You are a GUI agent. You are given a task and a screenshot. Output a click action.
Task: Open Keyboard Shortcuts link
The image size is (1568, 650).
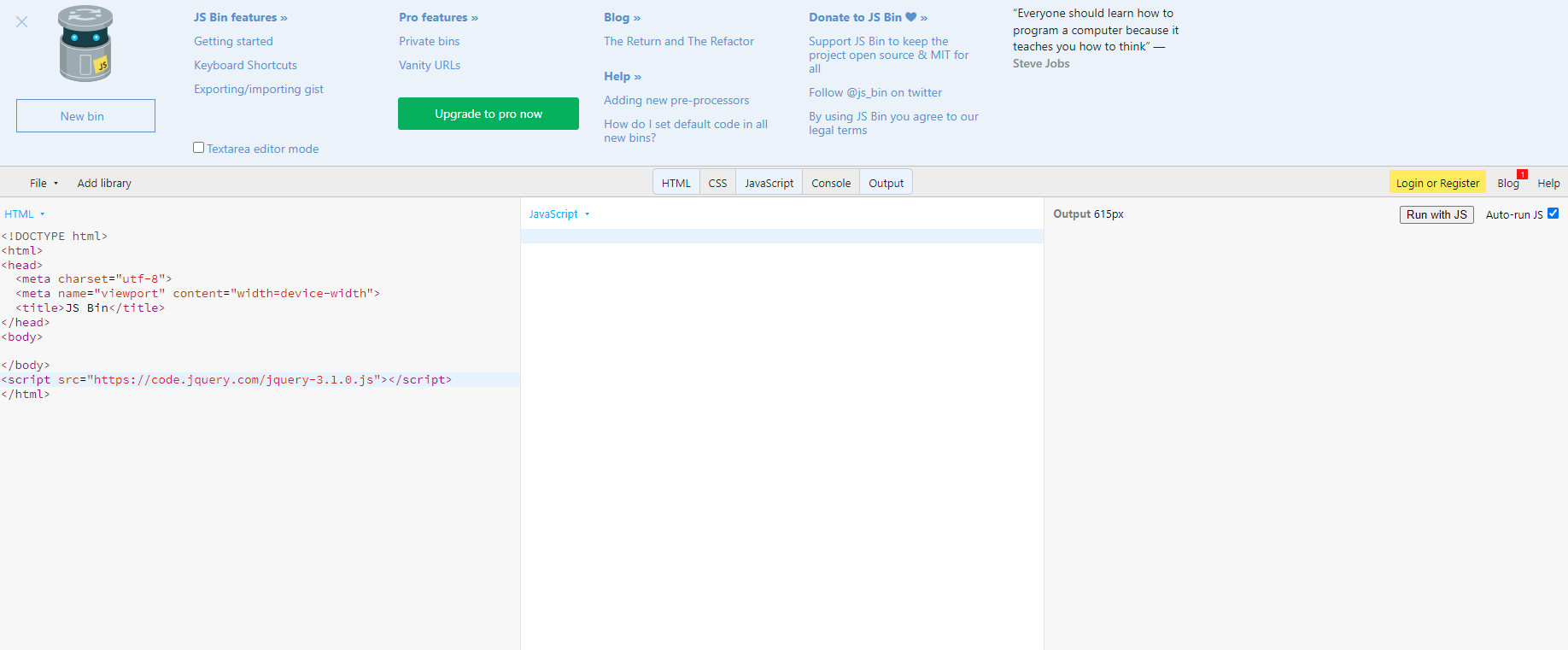pyautogui.click(x=245, y=65)
